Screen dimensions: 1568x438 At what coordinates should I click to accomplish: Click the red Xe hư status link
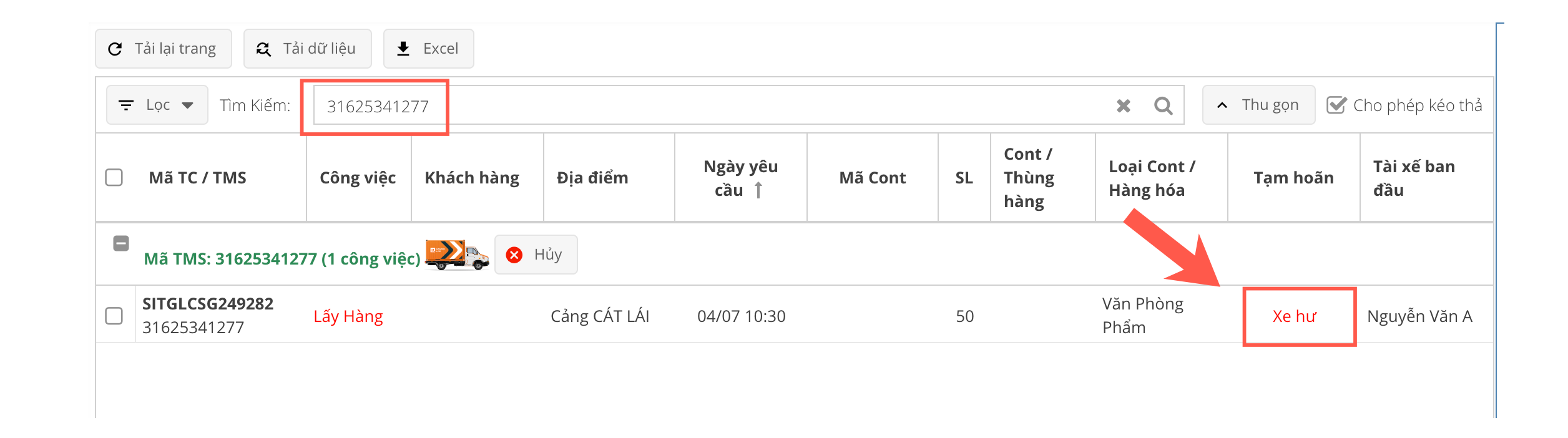click(1295, 316)
